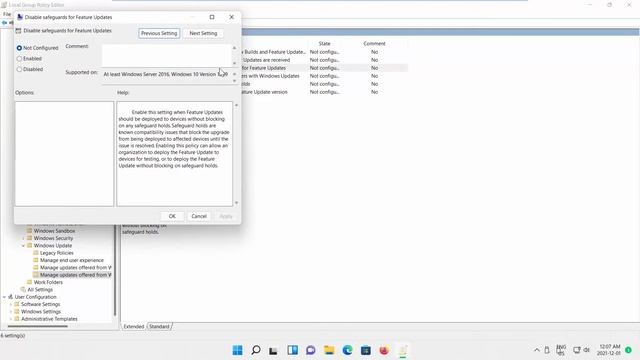Select User Configuration in the tree
This screenshot has height=360, width=640.
tap(36, 297)
